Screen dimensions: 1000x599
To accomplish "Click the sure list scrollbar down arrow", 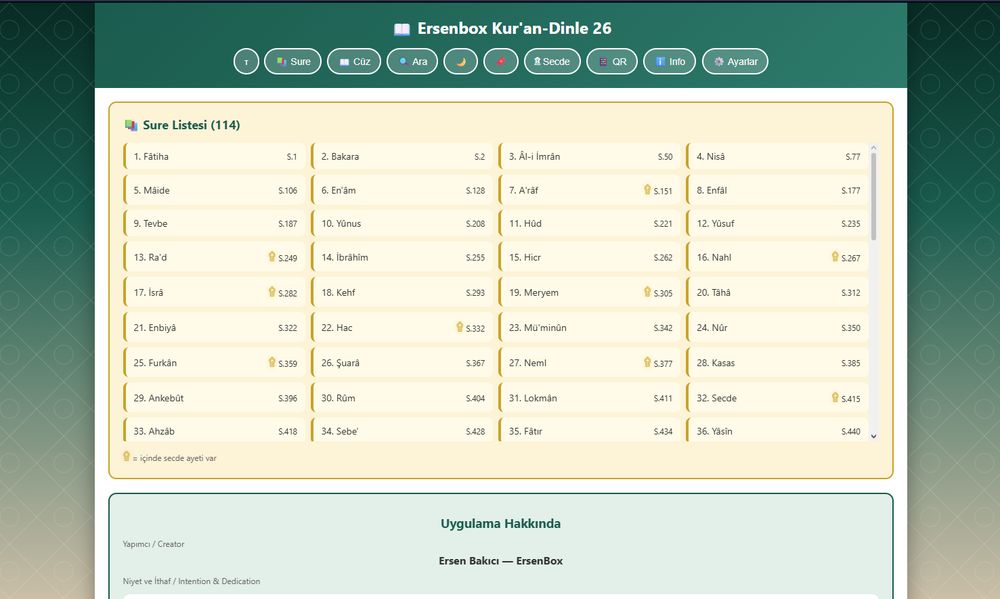I will (874, 436).
